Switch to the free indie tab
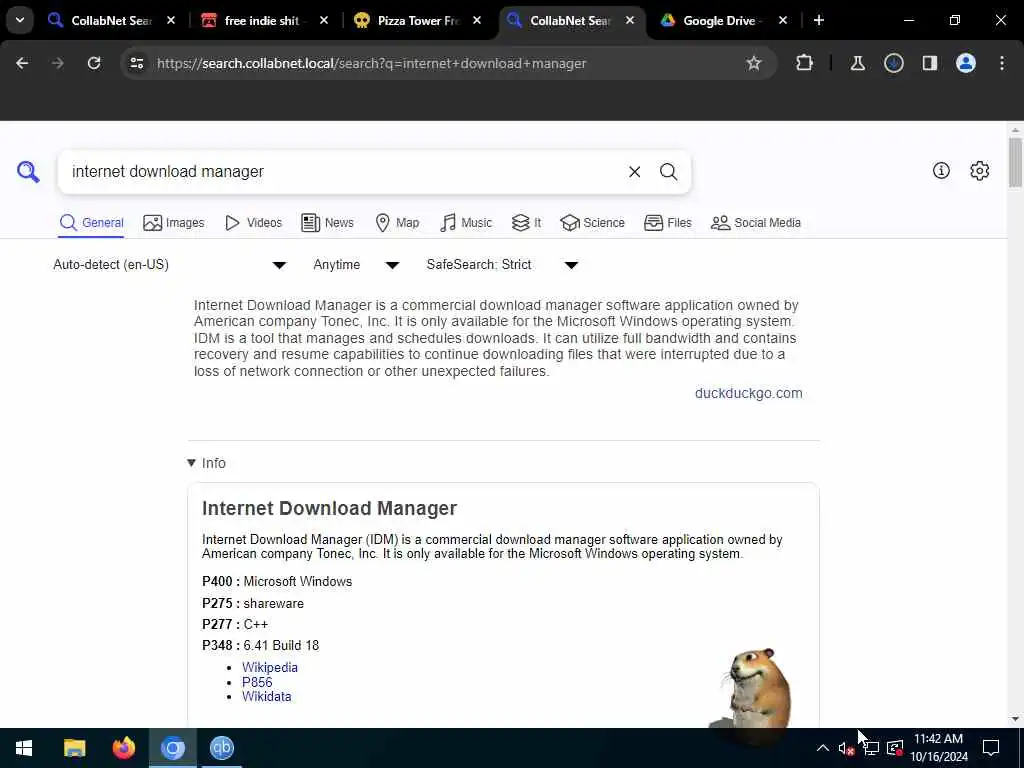Screen dimensions: 1024x768 261,20
